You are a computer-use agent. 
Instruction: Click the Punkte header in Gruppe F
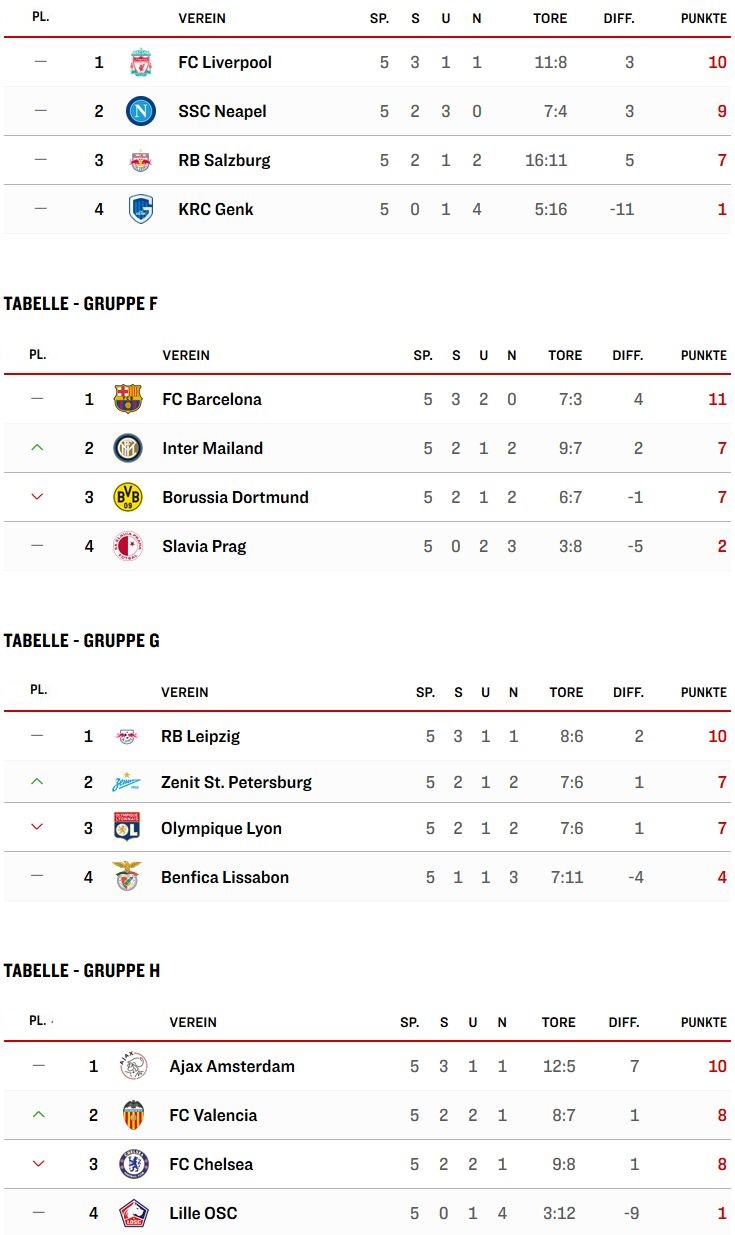click(x=703, y=355)
